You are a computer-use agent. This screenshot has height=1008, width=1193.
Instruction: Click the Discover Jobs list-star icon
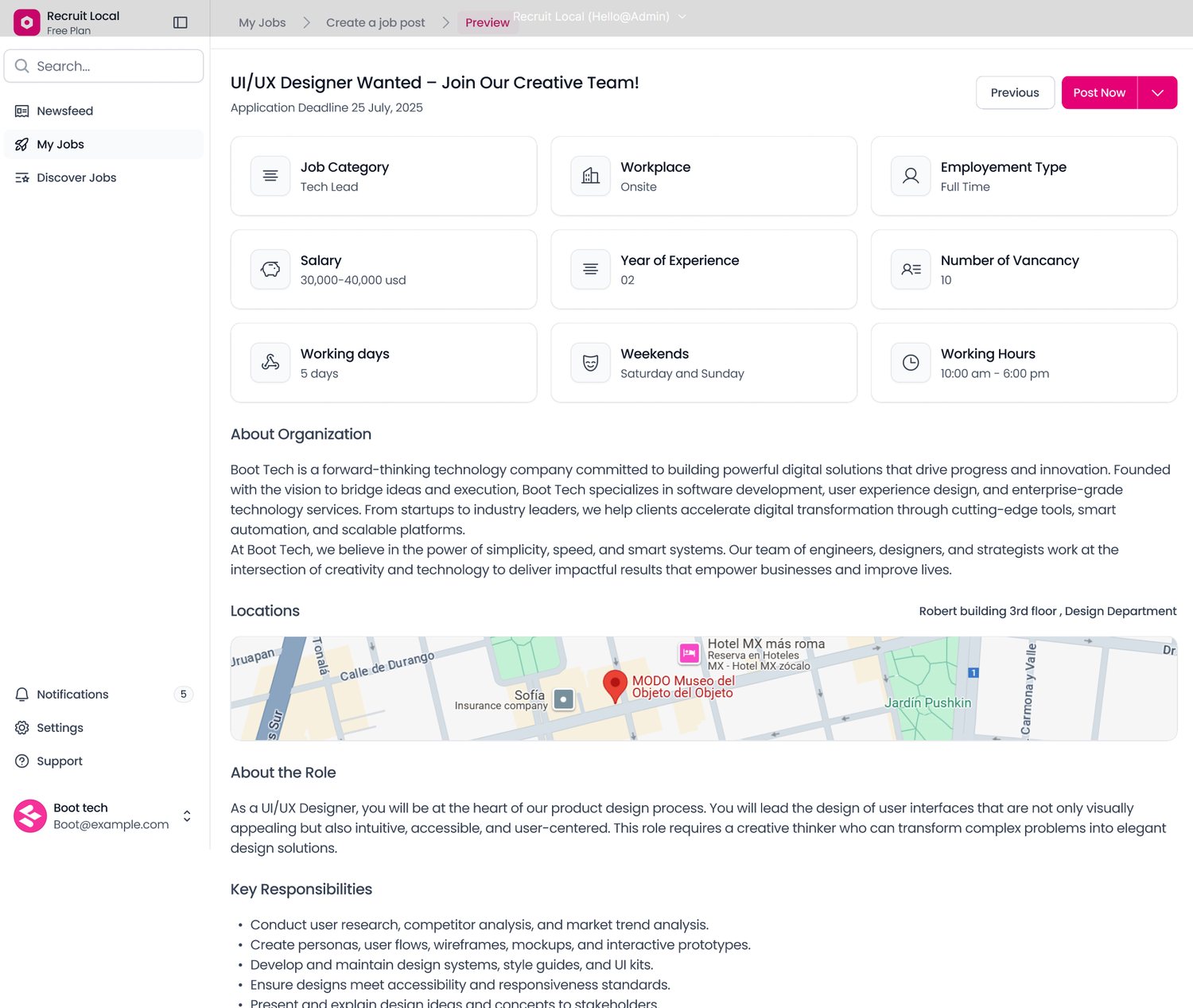[x=22, y=178]
